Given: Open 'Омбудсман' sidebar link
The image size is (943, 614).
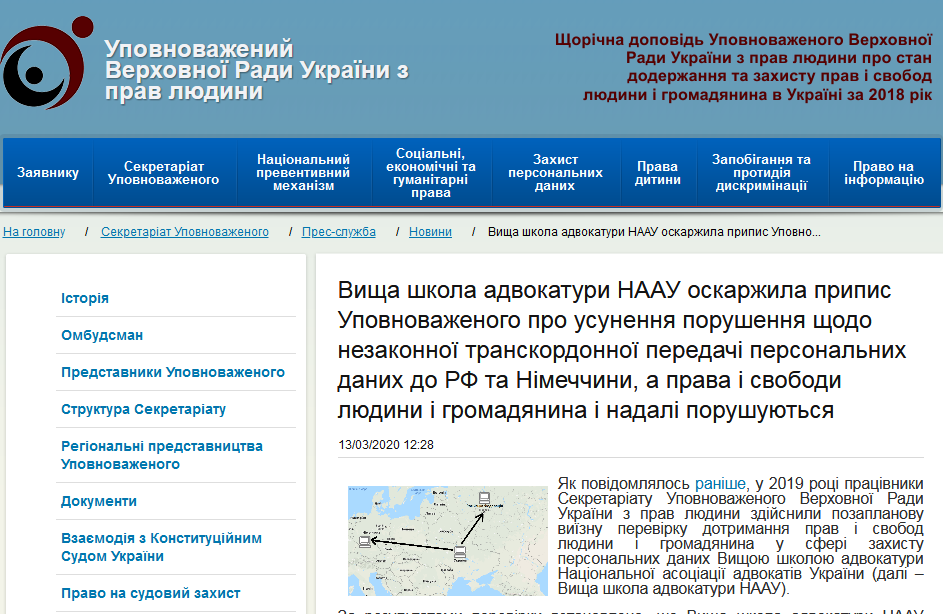Looking at the screenshot, I should coord(102,335).
